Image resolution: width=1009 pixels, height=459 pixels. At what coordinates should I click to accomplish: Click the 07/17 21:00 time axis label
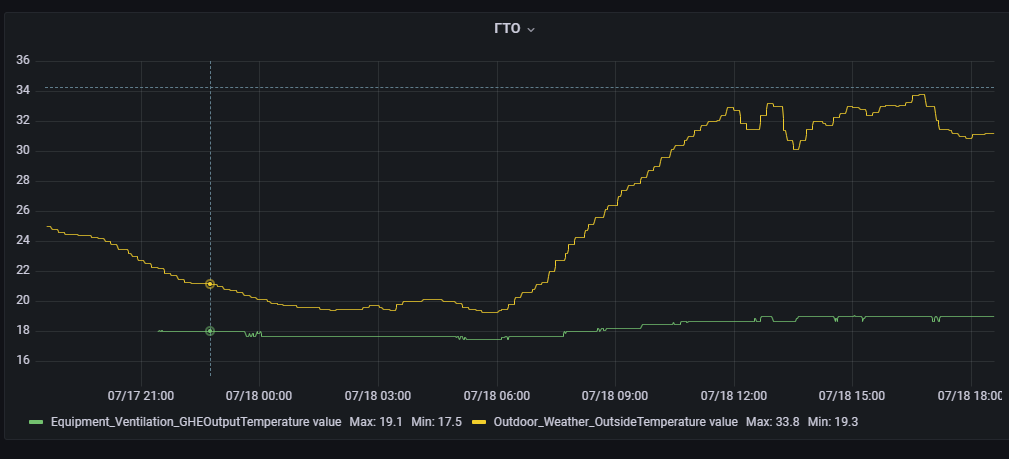click(x=141, y=395)
